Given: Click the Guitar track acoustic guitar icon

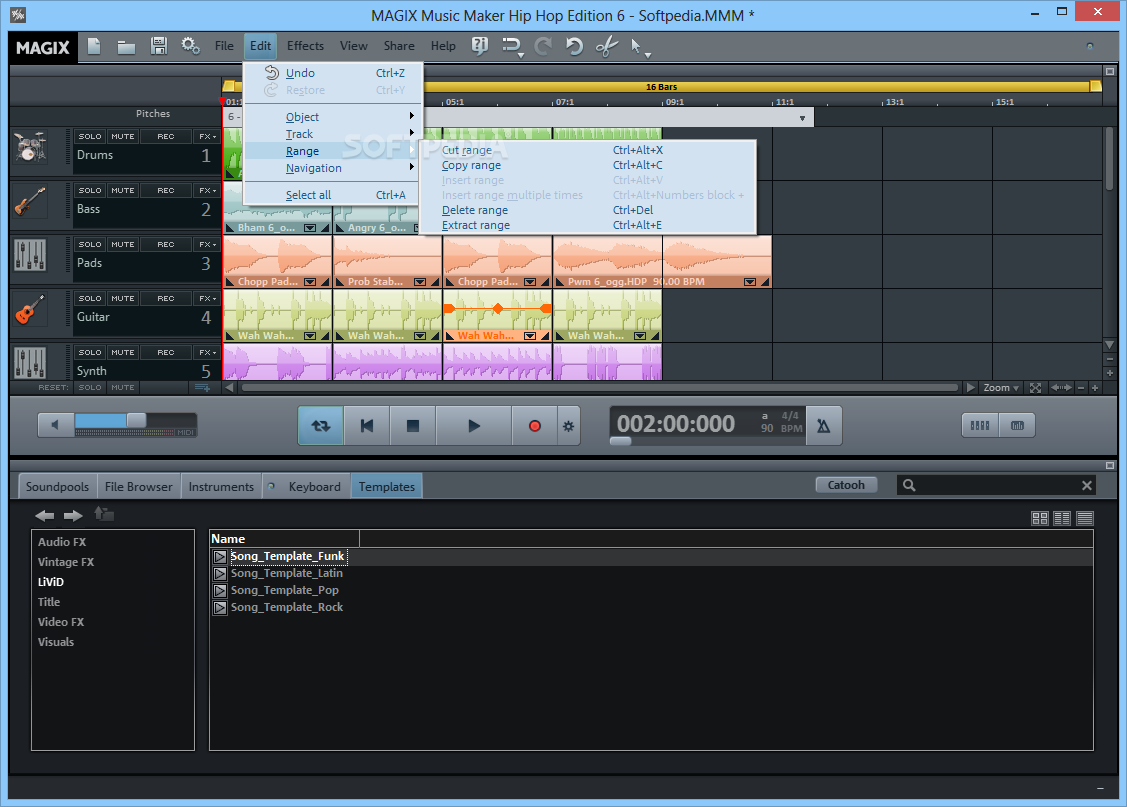Looking at the screenshot, I should click(30, 310).
